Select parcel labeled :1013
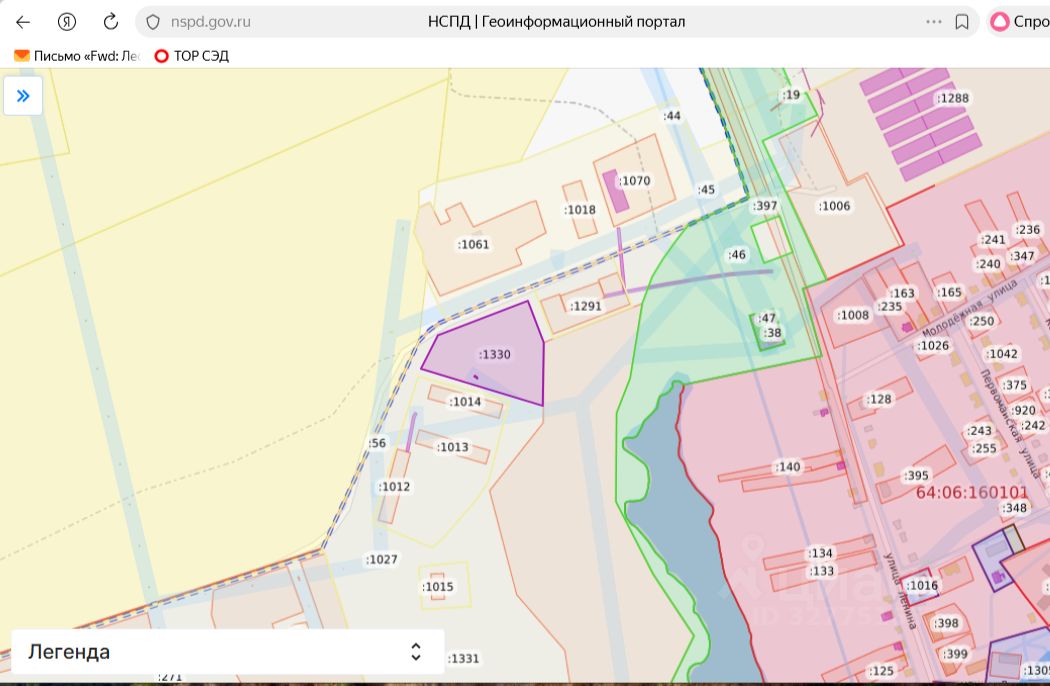This screenshot has height=686, width=1050. click(453, 447)
